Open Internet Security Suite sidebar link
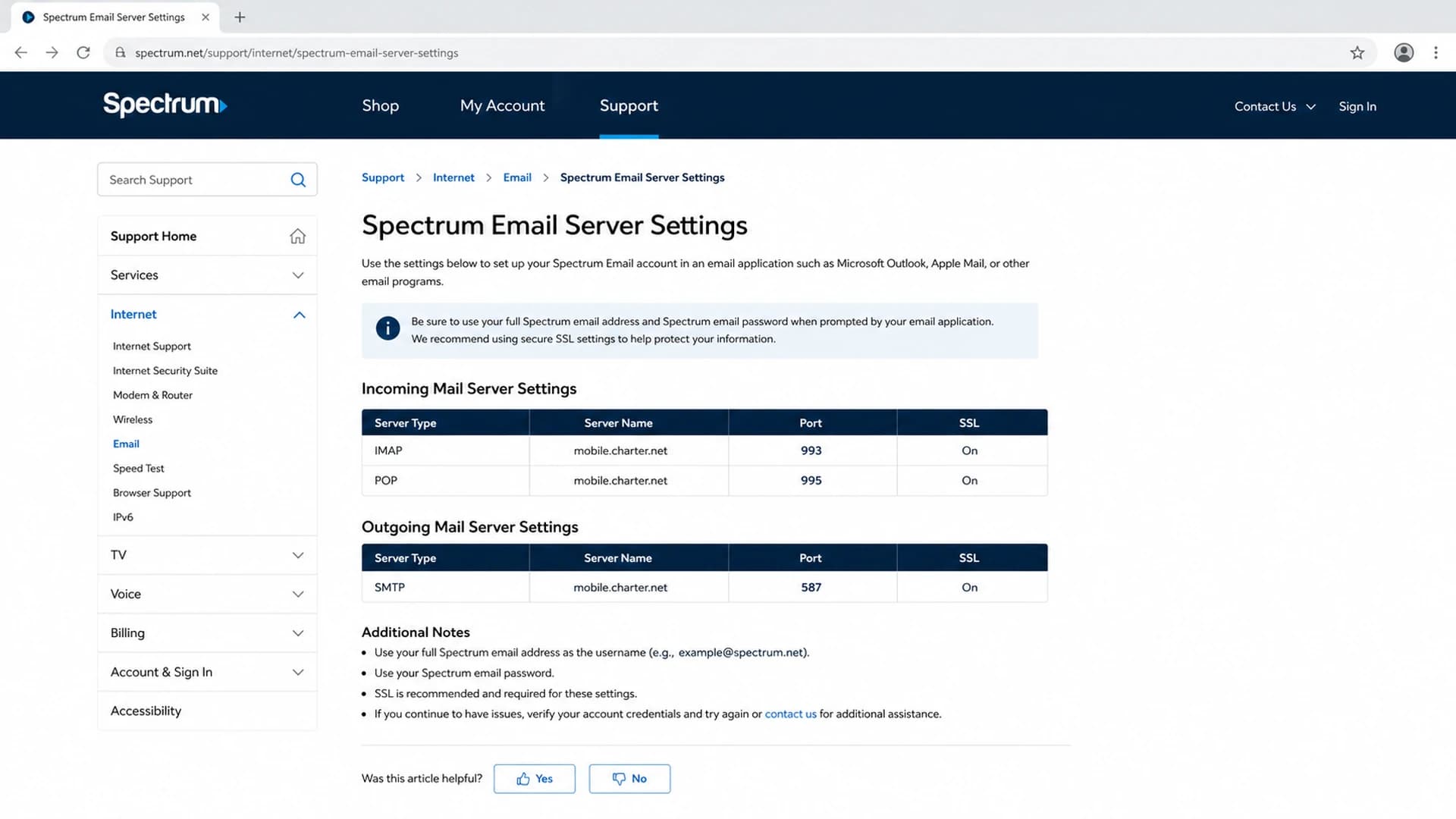 [165, 371]
